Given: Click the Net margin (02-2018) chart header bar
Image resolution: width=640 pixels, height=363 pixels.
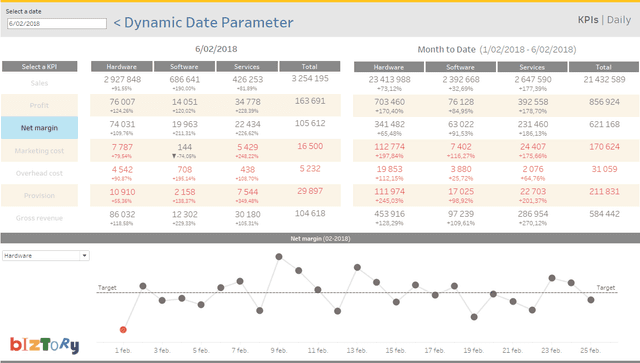Looking at the screenshot, I should (x=320, y=238).
